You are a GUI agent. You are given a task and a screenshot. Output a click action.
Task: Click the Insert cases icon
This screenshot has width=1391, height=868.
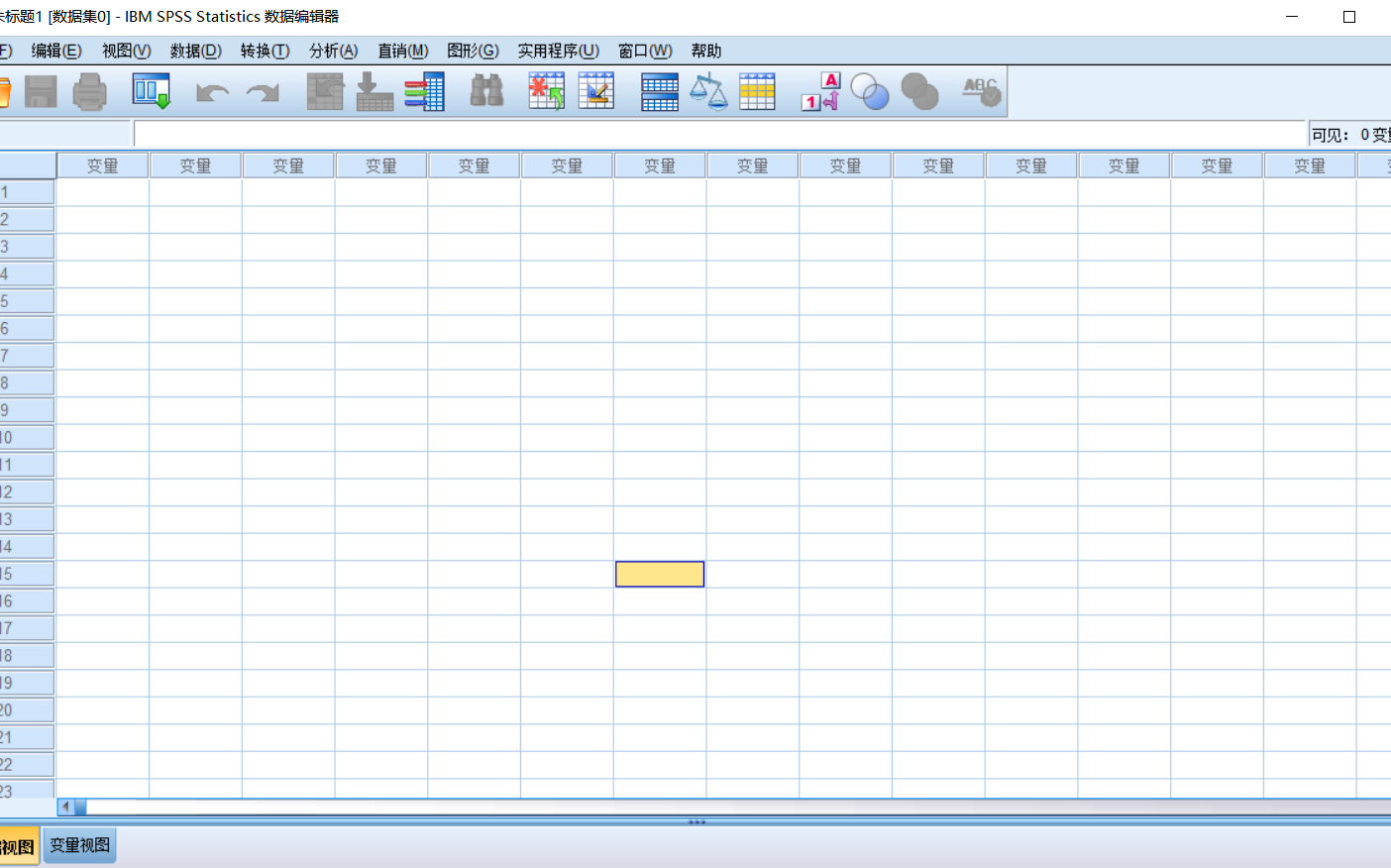[546, 92]
